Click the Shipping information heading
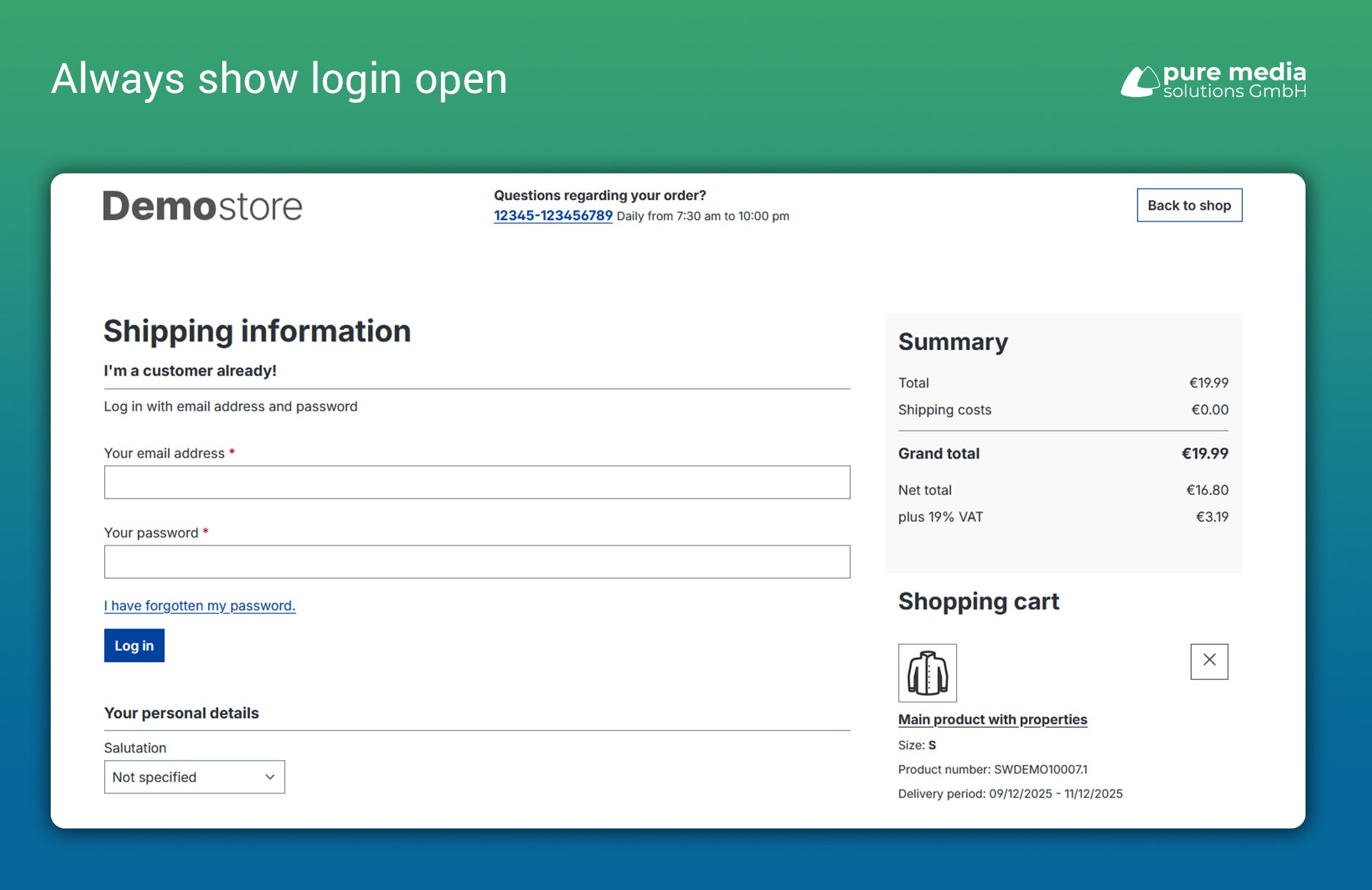Image resolution: width=1372 pixels, height=890 pixels. [257, 331]
